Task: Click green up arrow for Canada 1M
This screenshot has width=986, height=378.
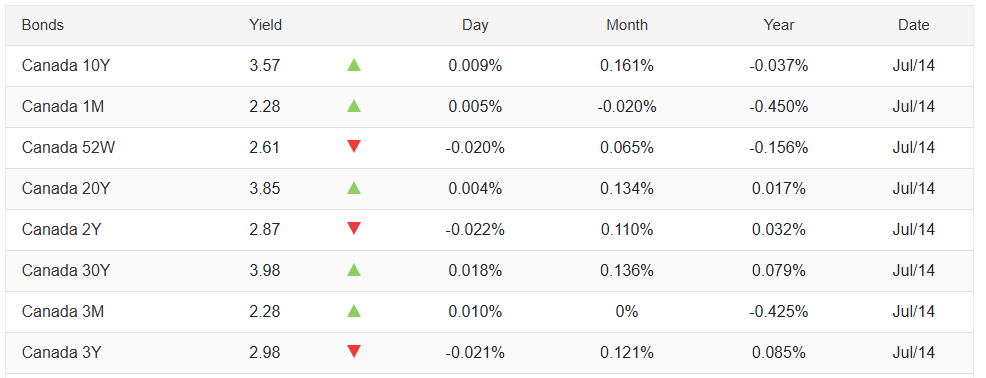Action: (x=354, y=106)
